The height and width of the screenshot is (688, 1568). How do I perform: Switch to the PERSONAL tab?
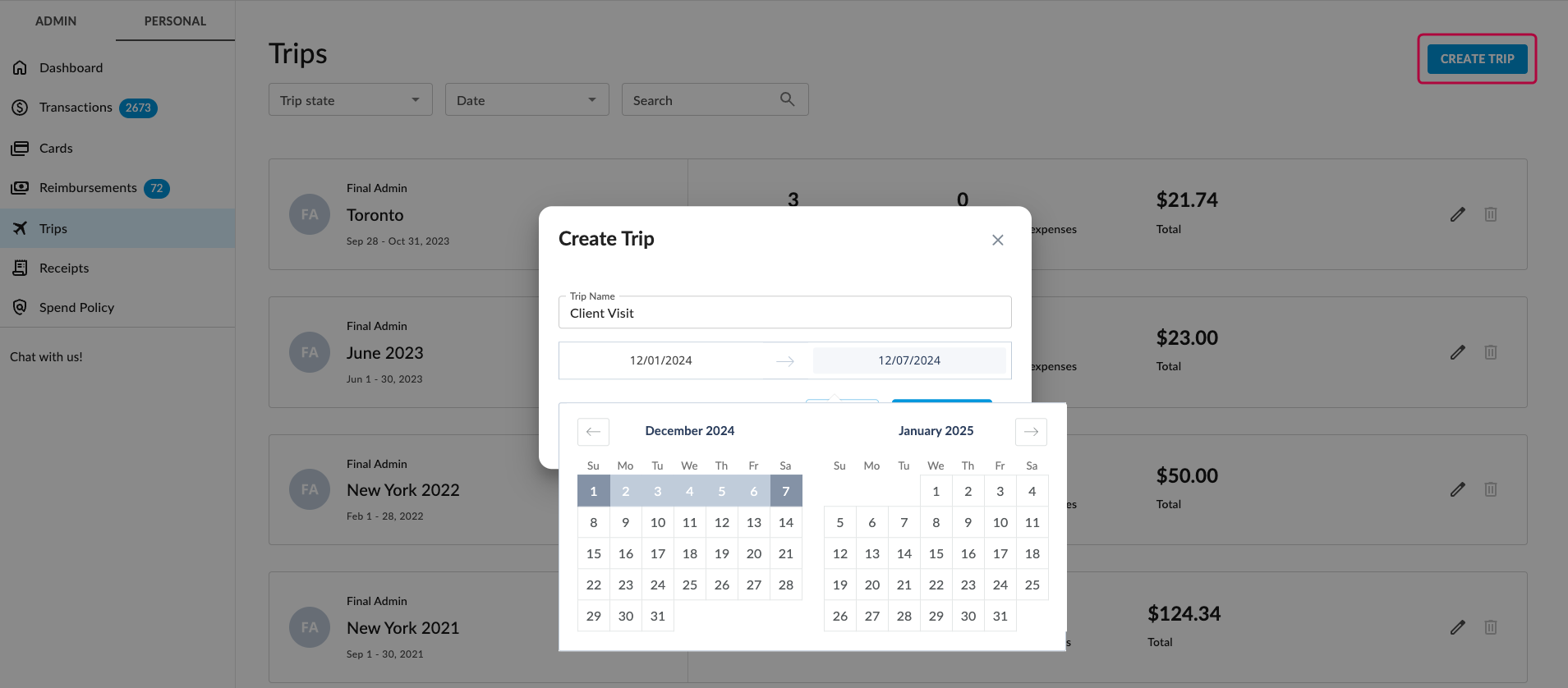point(175,21)
